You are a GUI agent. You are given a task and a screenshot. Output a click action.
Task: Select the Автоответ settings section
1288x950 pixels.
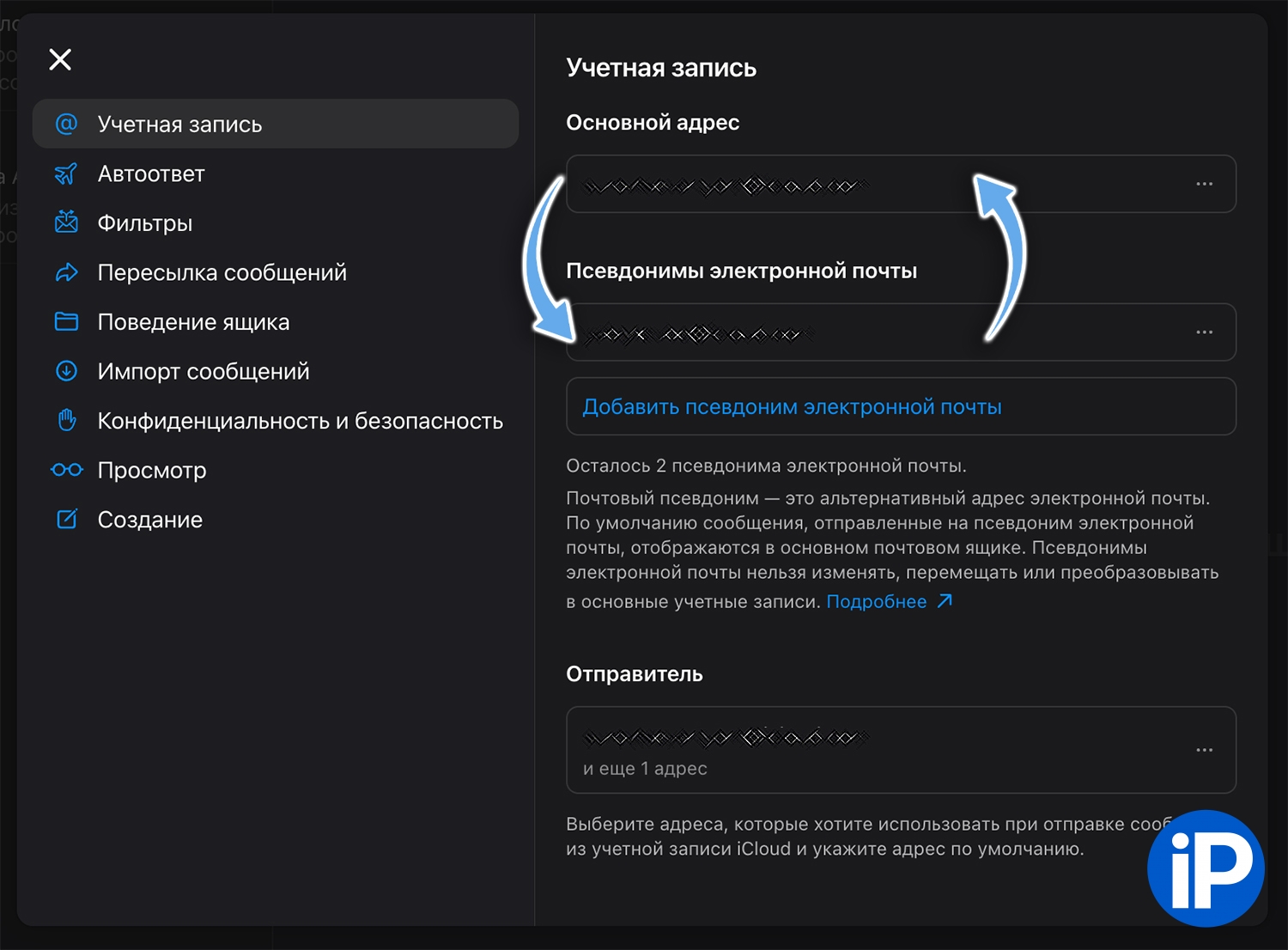click(151, 174)
